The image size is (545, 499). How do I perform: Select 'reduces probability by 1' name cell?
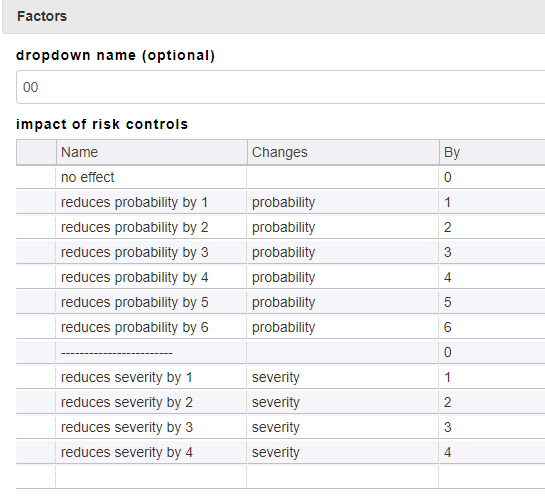pyautogui.click(x=152, y=202)
